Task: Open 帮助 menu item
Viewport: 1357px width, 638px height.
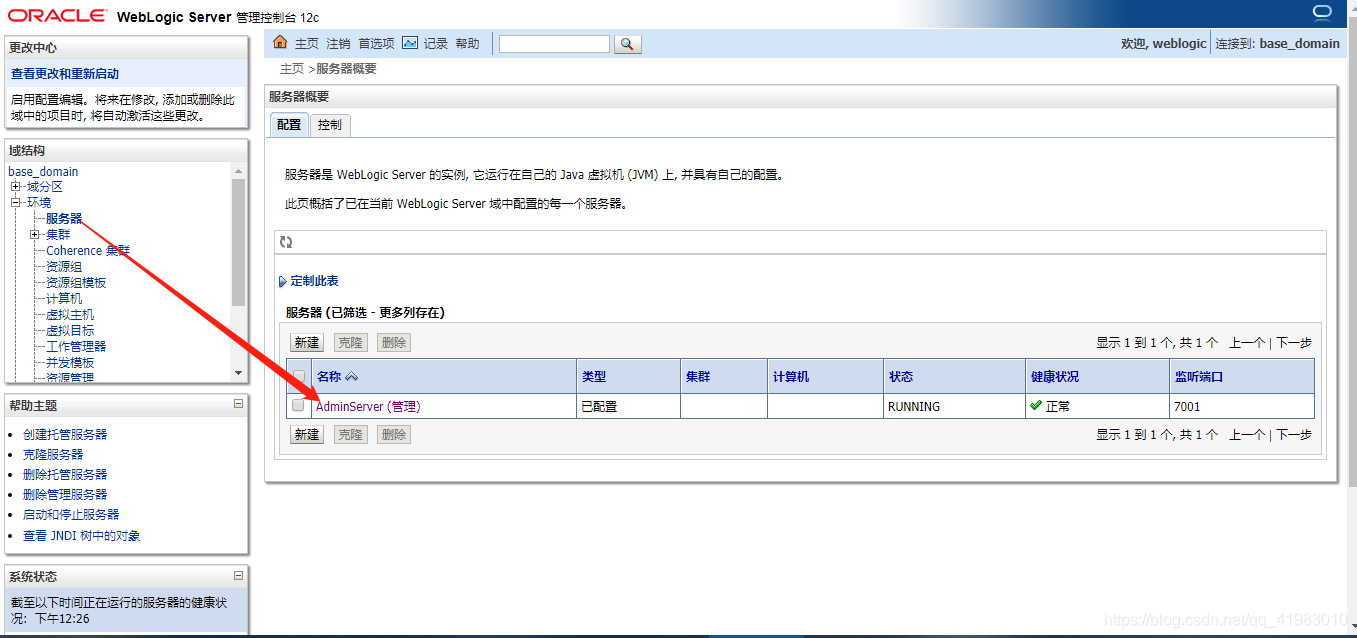Action: 467,44
